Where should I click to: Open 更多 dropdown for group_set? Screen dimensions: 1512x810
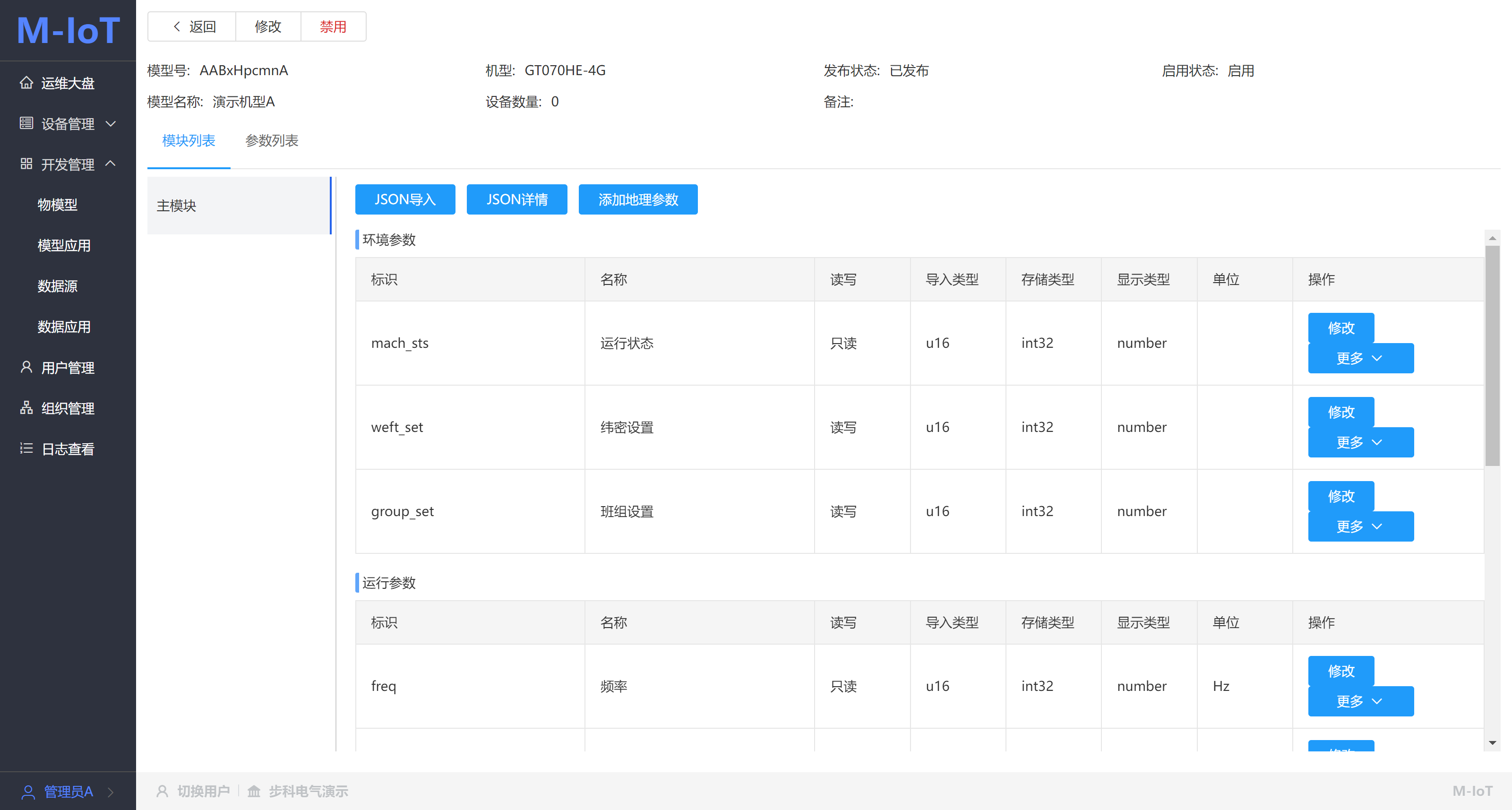(x=1361, y=526)
